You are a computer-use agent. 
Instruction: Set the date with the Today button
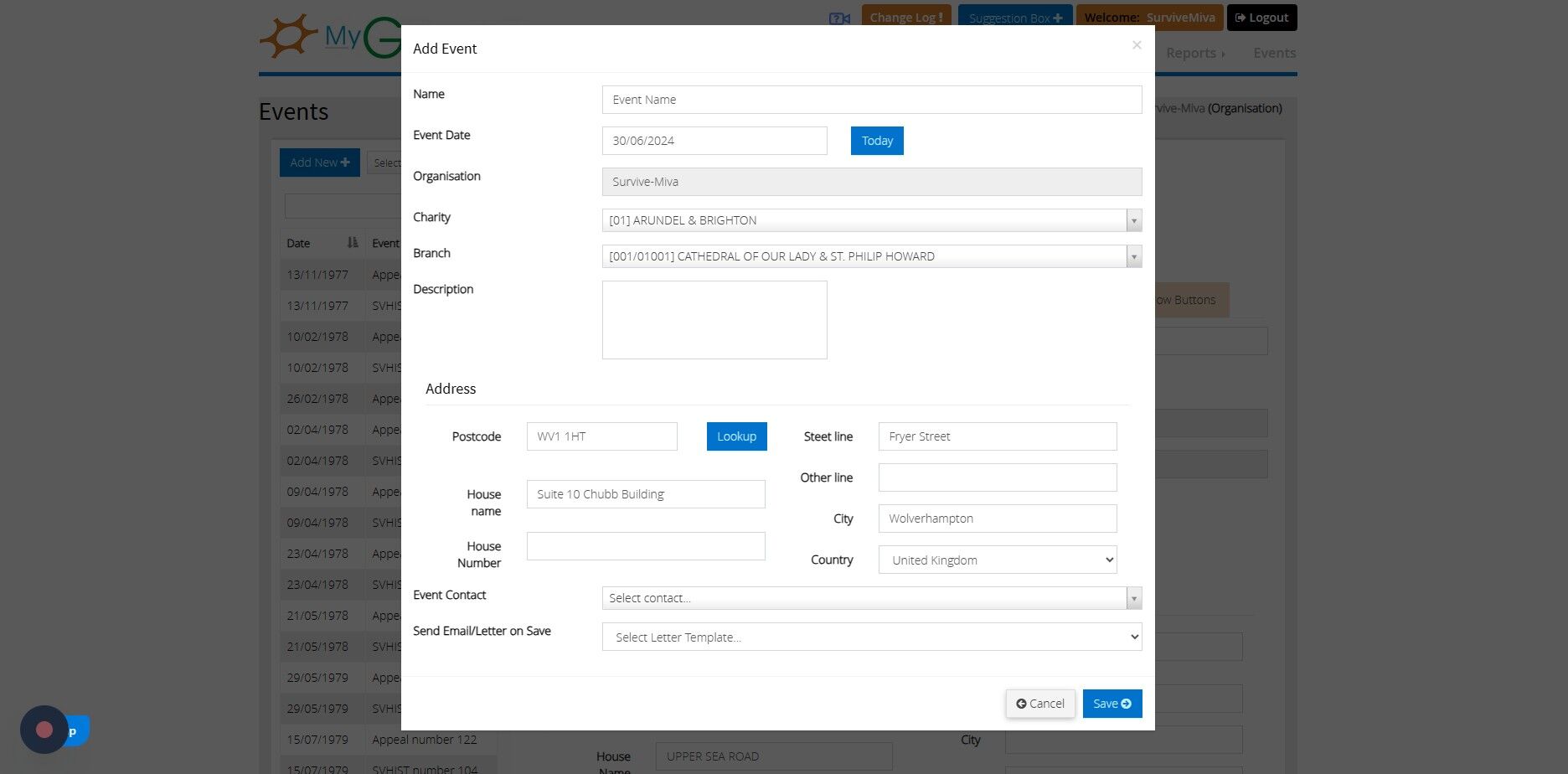point(877,141)
